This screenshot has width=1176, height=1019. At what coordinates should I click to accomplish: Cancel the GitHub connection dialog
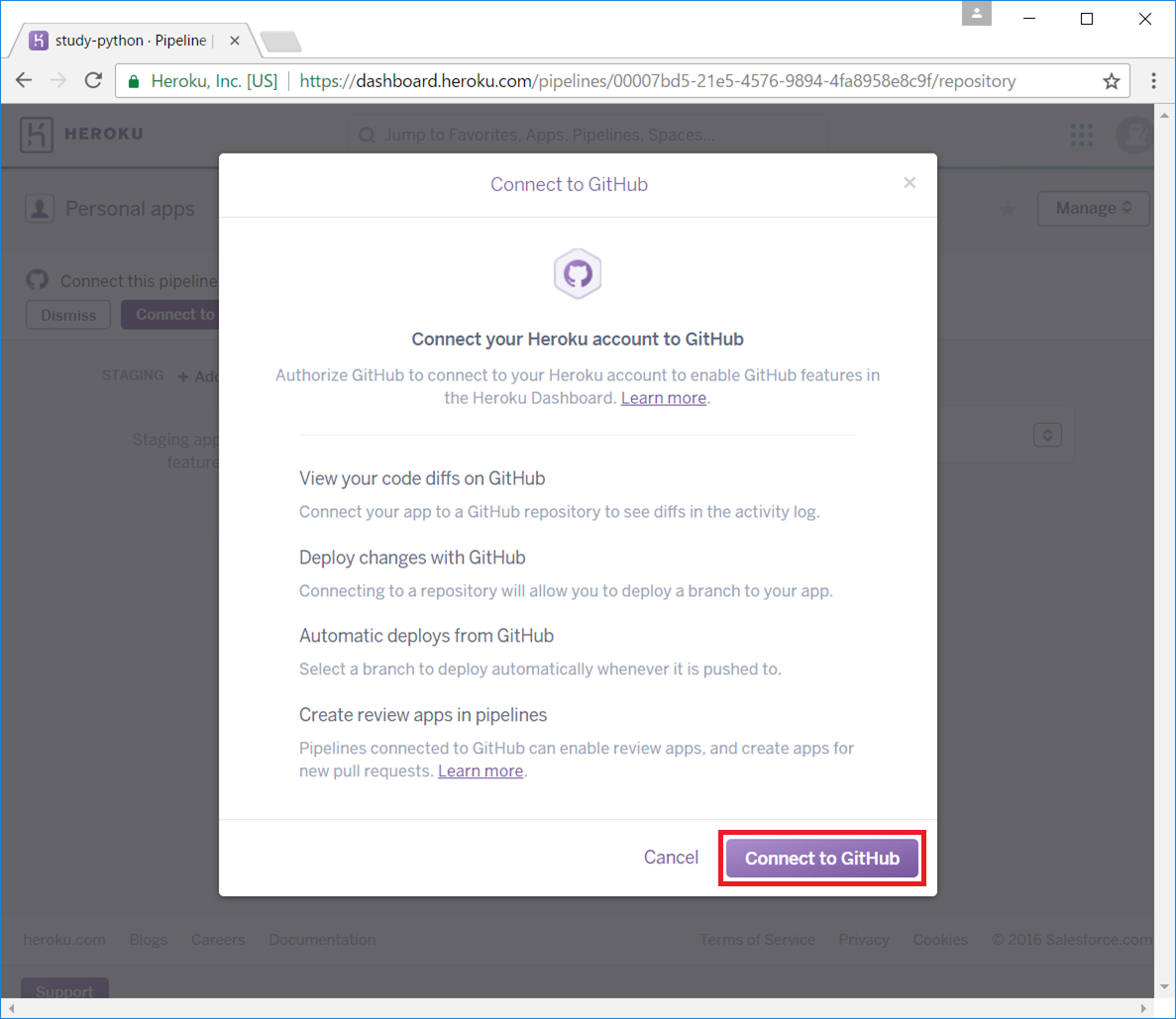pos(671,858)
